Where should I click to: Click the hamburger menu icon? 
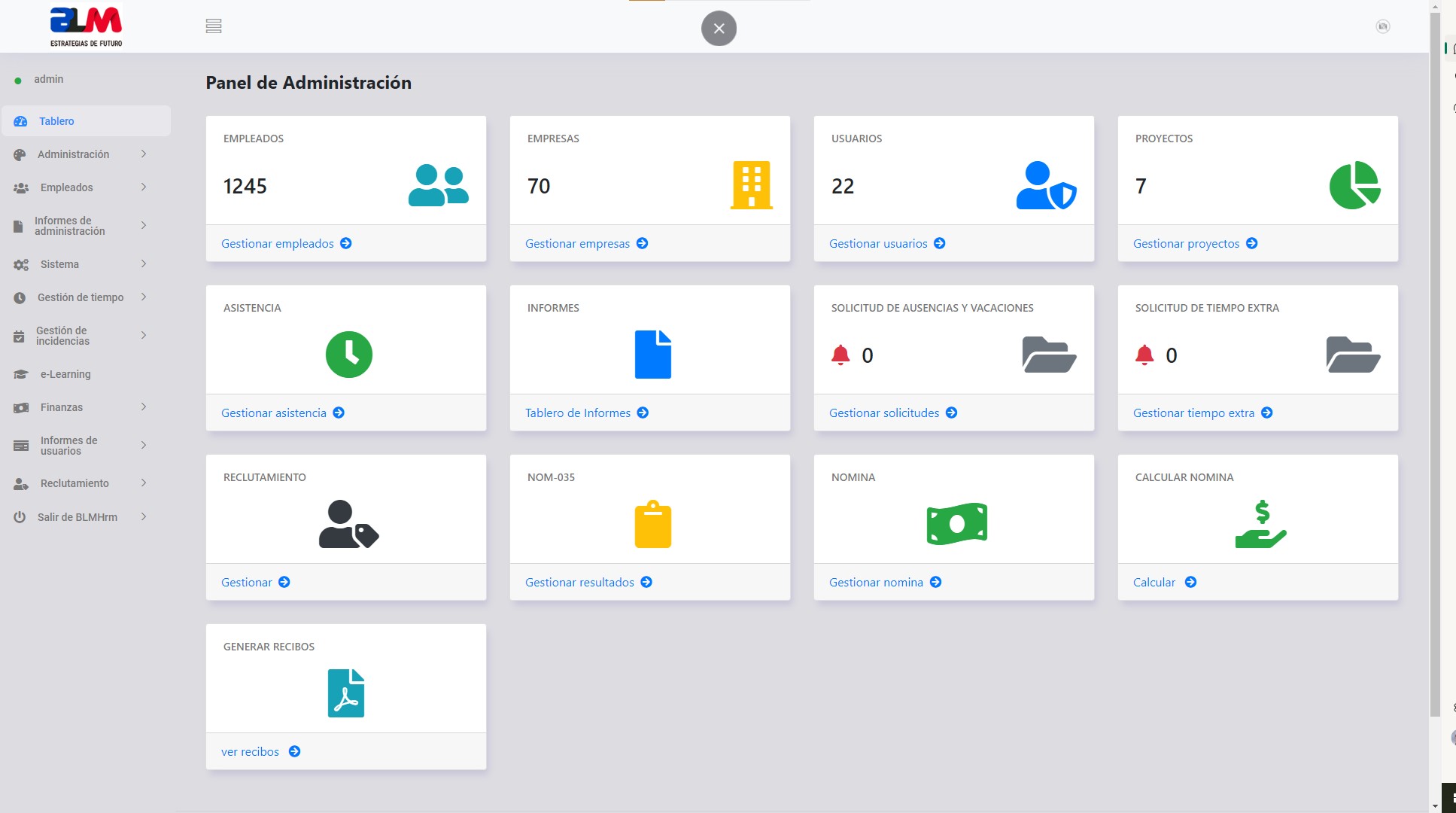pyautogui.click(x=214, y=26)
